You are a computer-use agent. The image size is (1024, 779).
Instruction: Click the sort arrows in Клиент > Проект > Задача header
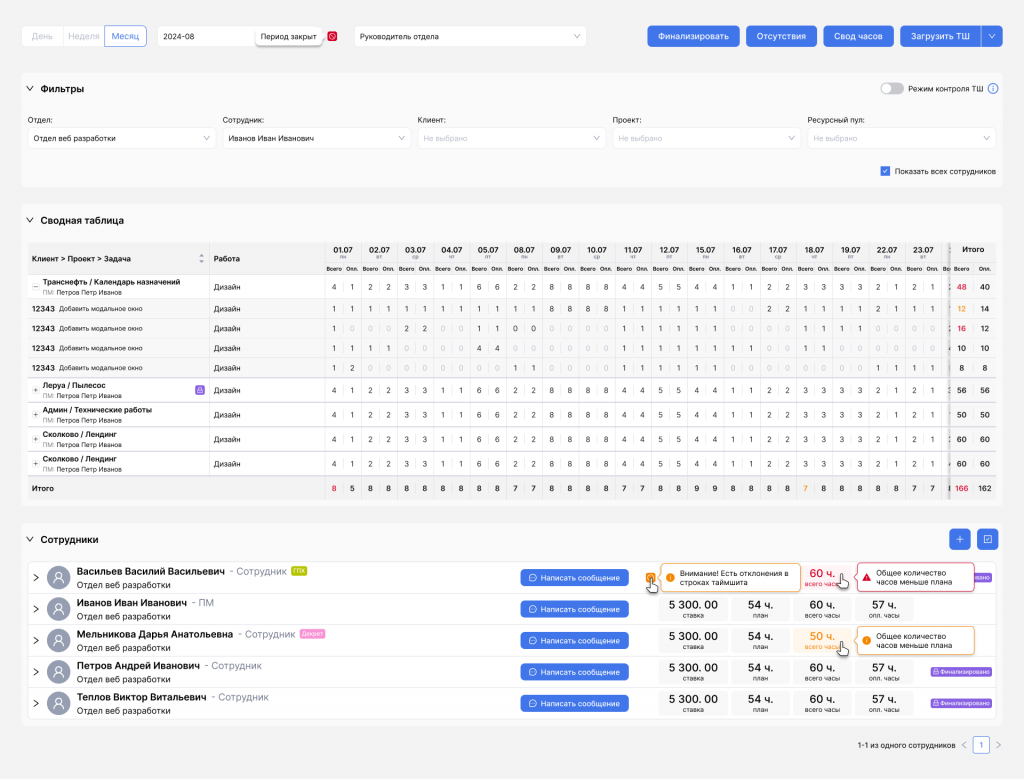201,258
